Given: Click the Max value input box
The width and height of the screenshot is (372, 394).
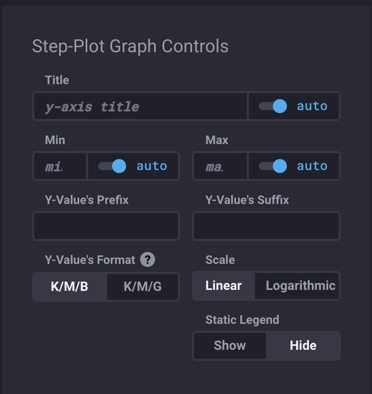Looking at the screenshot, I should (x=220, y=166).
